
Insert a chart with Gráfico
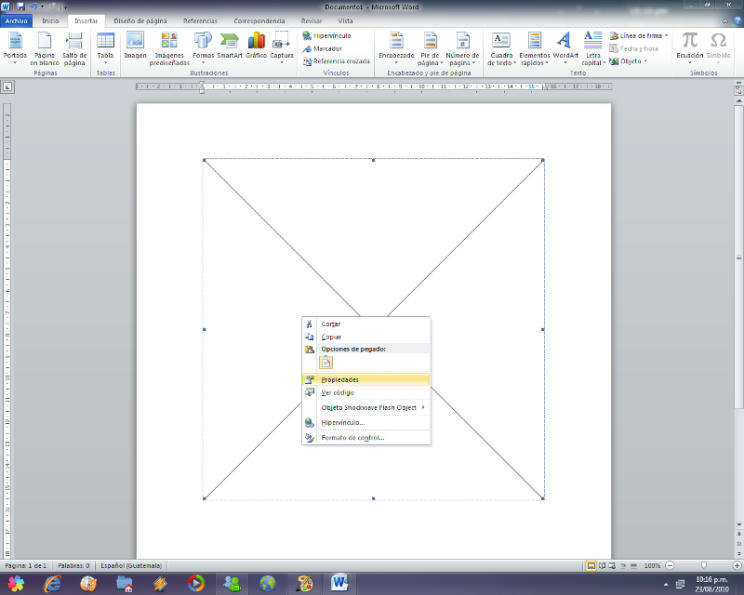pos(256,47)
